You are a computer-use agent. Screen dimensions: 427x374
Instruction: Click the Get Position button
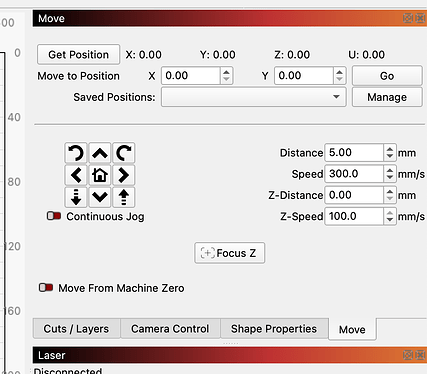(78, 54)
